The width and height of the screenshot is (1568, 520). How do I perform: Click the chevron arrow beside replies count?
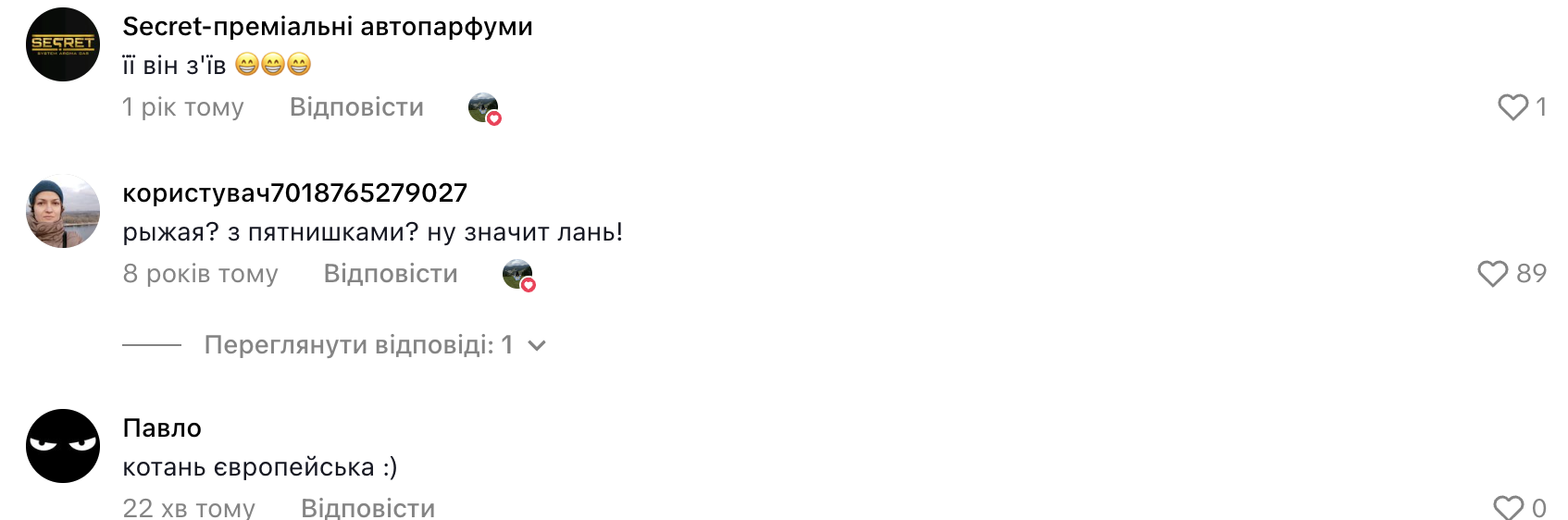[x=537, y=346]
